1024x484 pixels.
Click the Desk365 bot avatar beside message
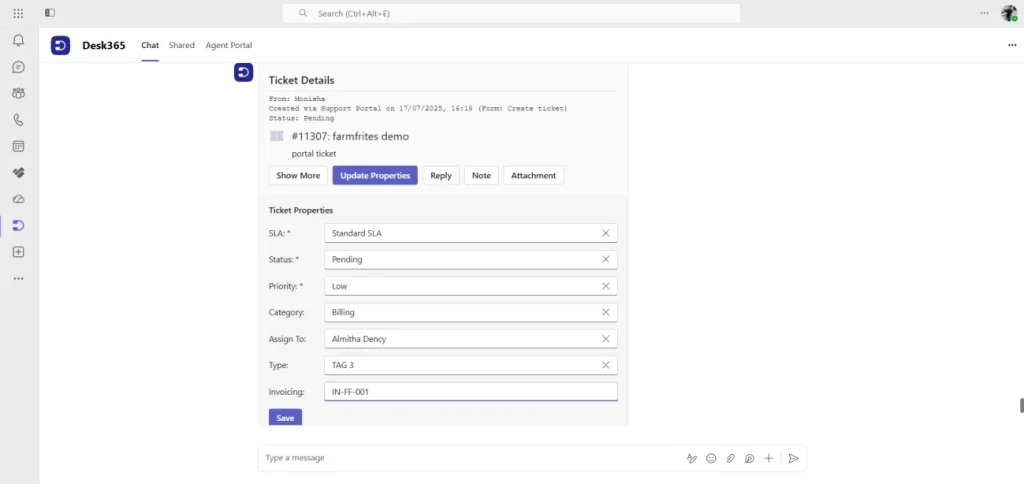coord(244,72)
